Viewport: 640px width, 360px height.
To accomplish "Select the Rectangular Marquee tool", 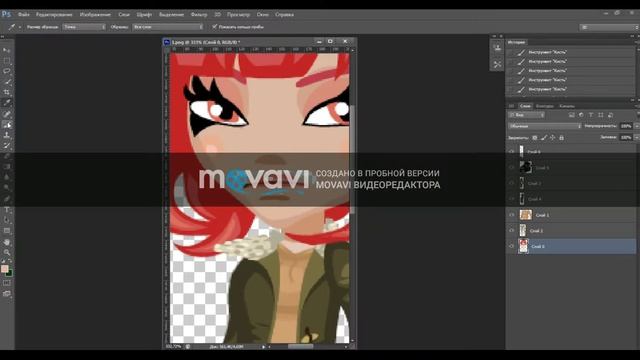I will point(7,61).
